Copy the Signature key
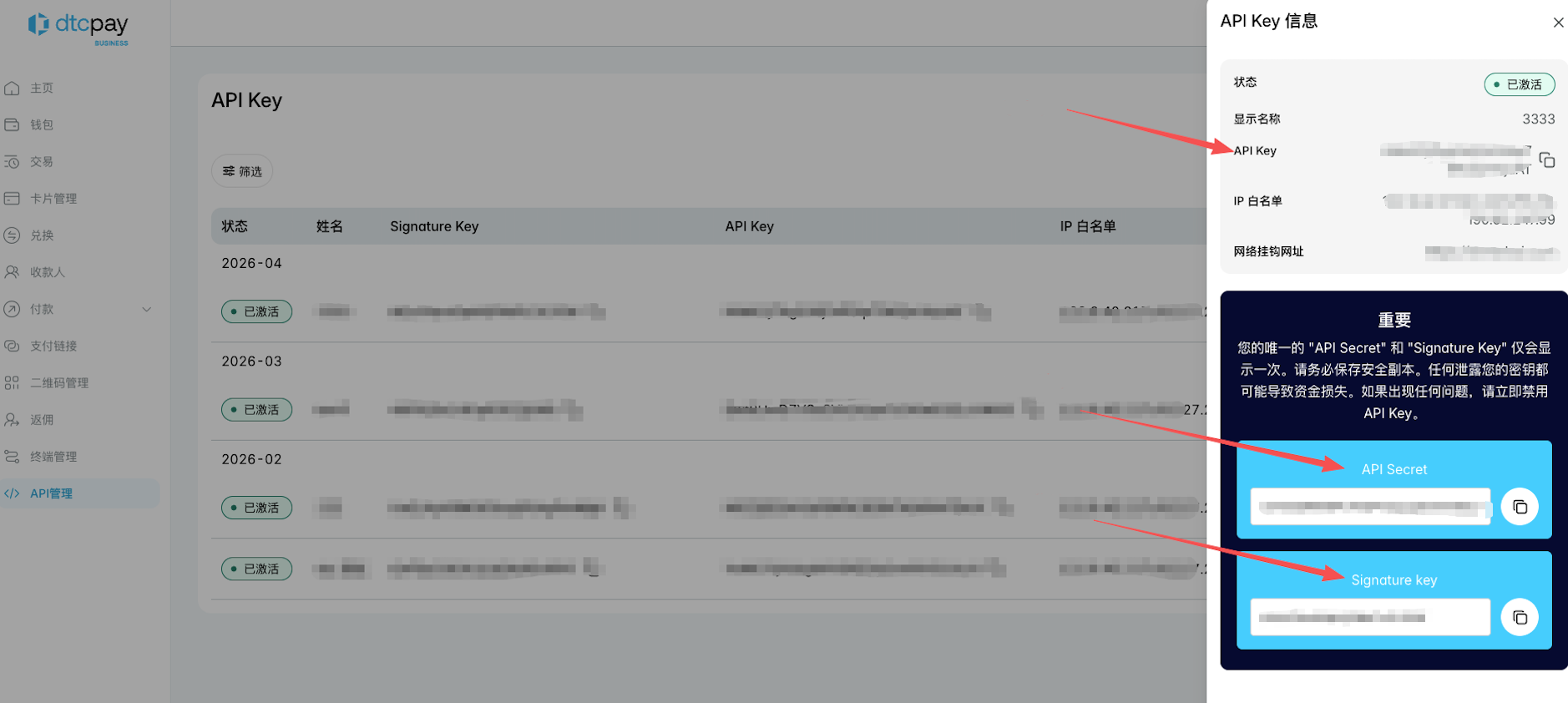Image resolution: width=1568 pixels, height=703 pixels. (1519, 617)
